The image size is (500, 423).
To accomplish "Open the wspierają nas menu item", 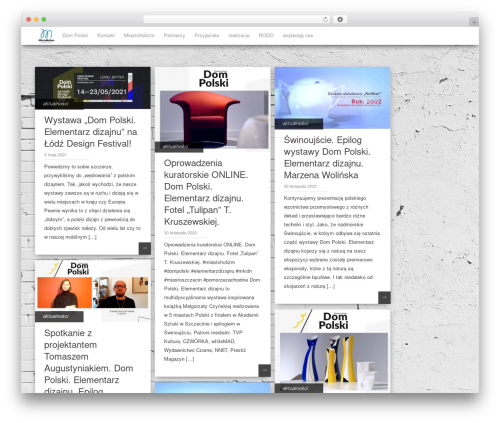I will 298,35.
